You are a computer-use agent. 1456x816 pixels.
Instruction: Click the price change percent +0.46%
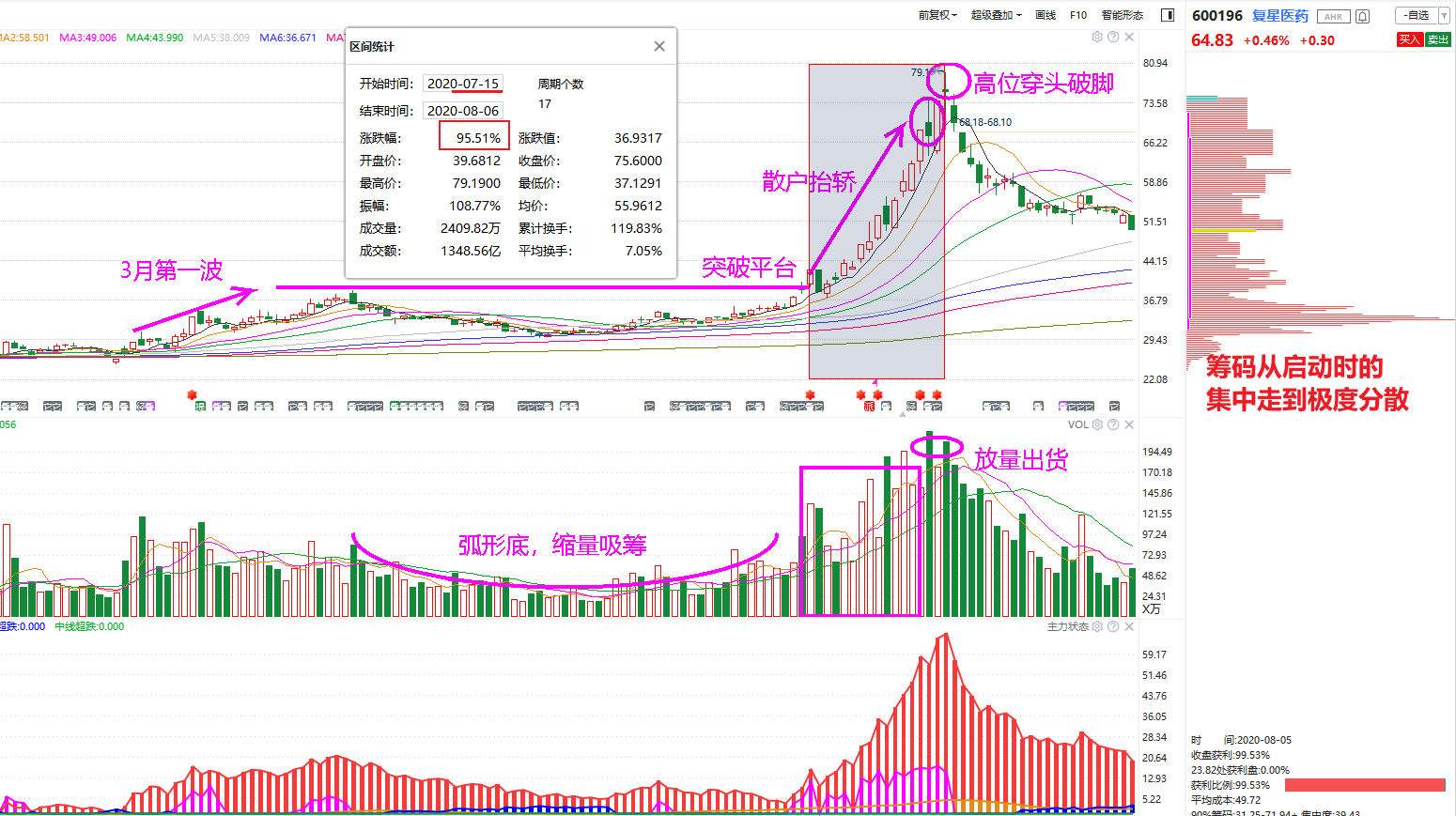[x=1266, y=40]
